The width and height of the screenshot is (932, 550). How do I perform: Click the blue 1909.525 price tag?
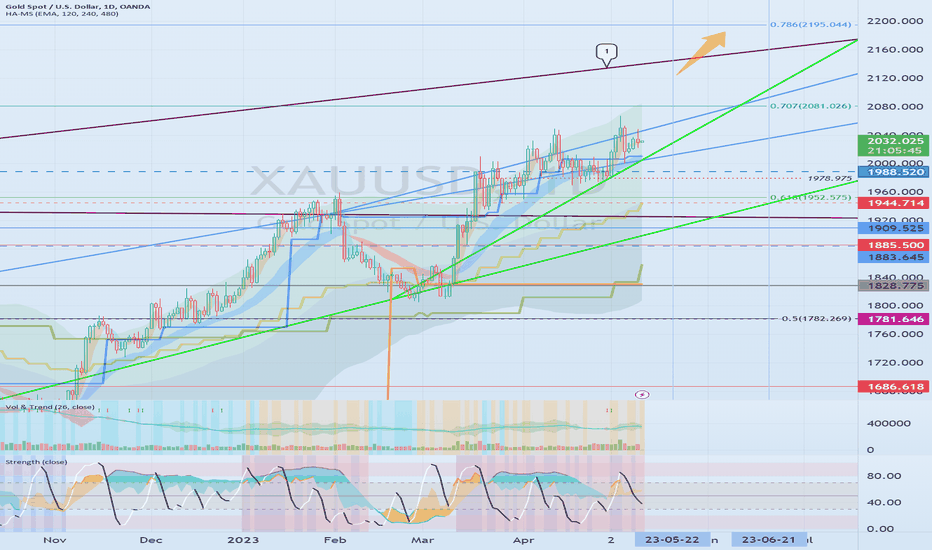click(x=895, y=228)
